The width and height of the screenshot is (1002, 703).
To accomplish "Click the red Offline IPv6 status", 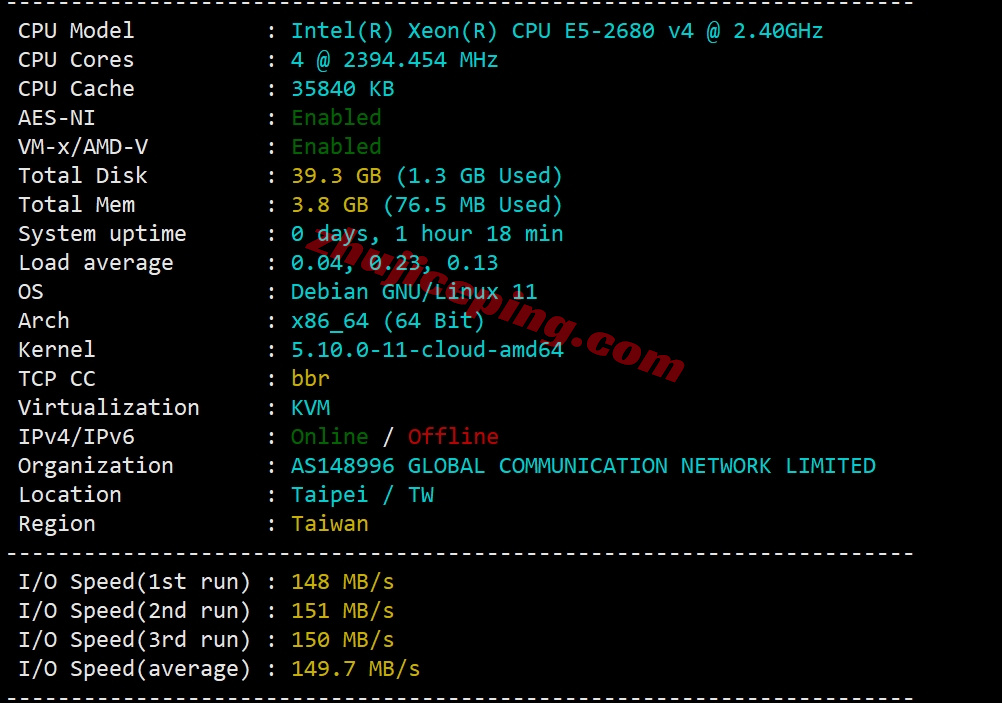I will coord(453,437).
